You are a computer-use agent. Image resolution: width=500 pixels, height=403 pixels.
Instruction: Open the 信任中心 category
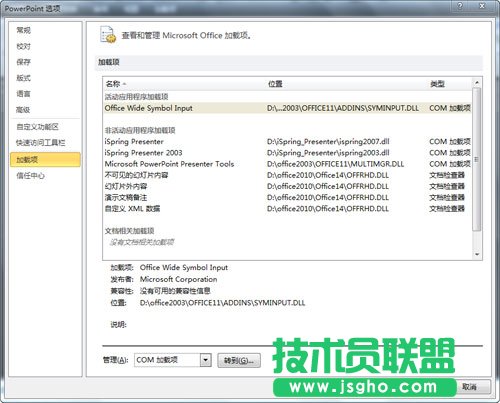coord(30,176)
